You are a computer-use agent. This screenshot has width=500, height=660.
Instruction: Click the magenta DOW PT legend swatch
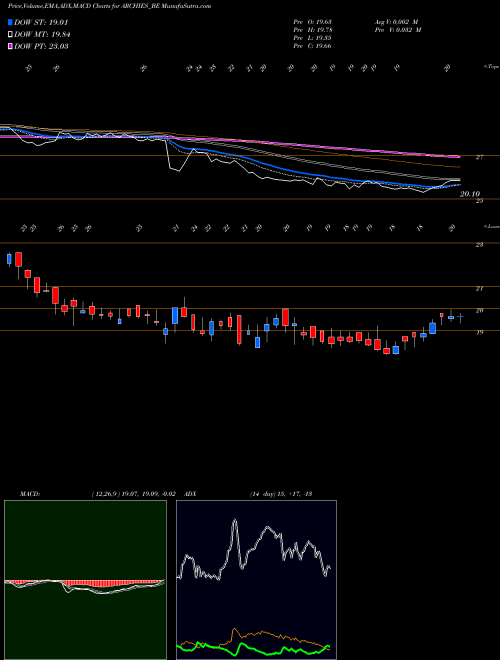(10, 46)
